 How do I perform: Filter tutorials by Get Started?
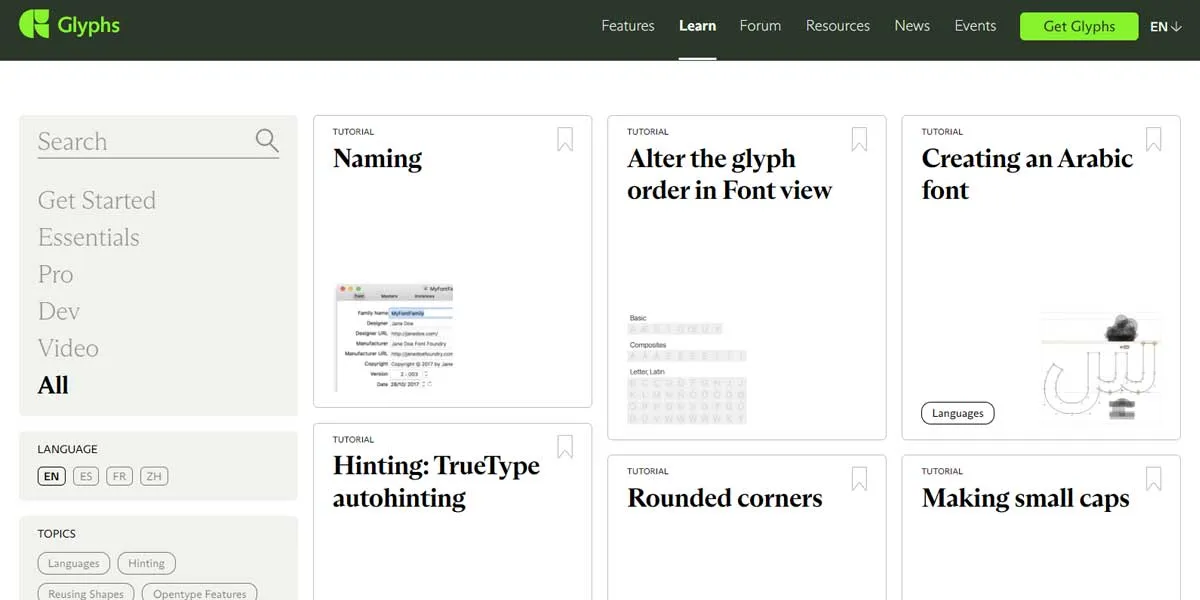point(97,200)
